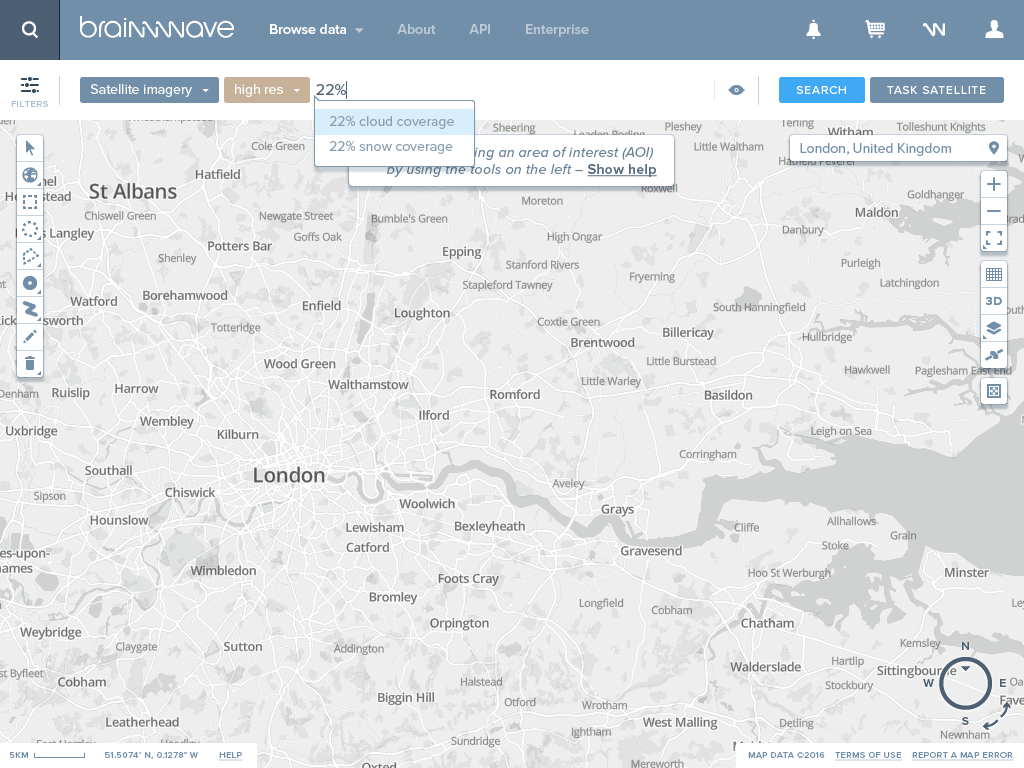Click the Show help link
Image resolution: width=1024 pixels, height=768 pixels.
coord(622,170)
